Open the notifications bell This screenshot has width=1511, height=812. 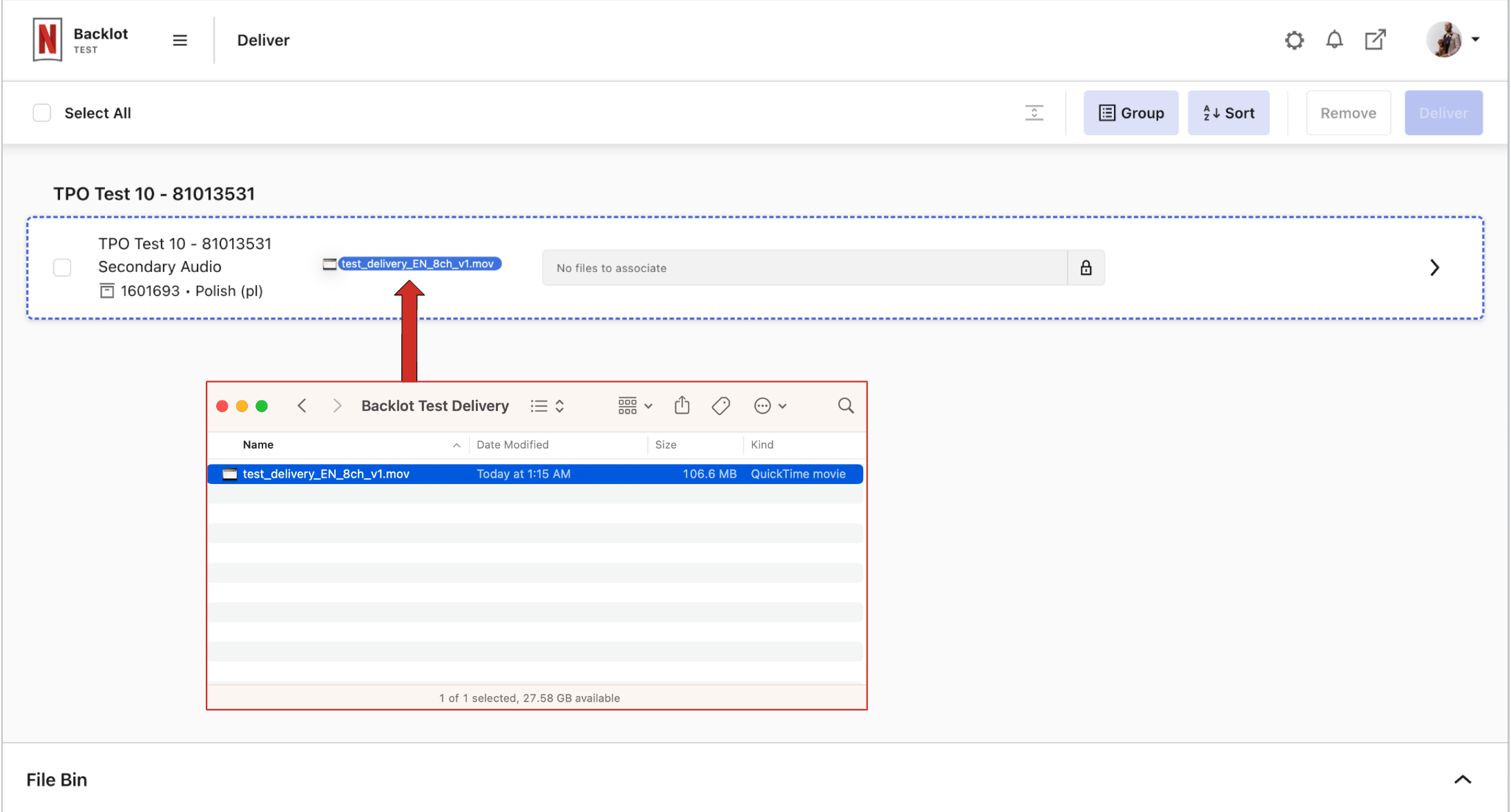1334,40
